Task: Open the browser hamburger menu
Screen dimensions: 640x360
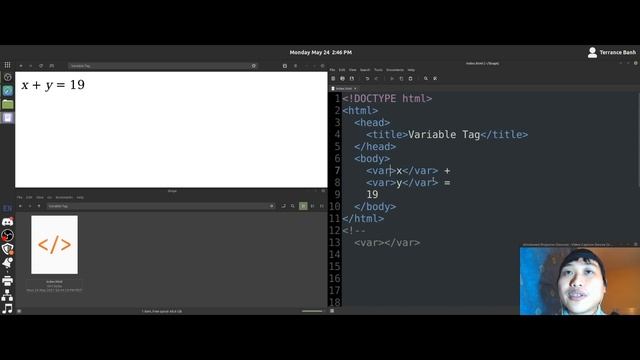Action: pyautogui.click(x=296, y=66)
